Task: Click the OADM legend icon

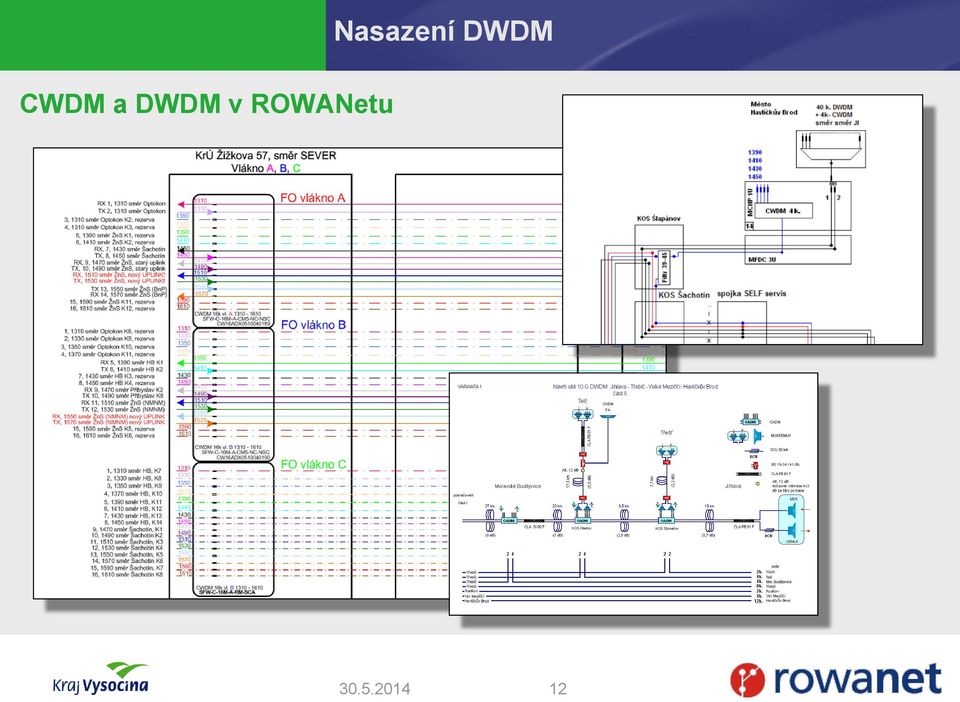Action: click(750, 421)
